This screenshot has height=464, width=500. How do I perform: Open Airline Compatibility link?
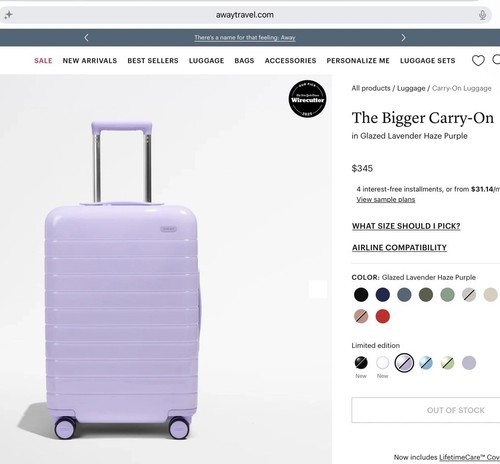tap(399, 248)
